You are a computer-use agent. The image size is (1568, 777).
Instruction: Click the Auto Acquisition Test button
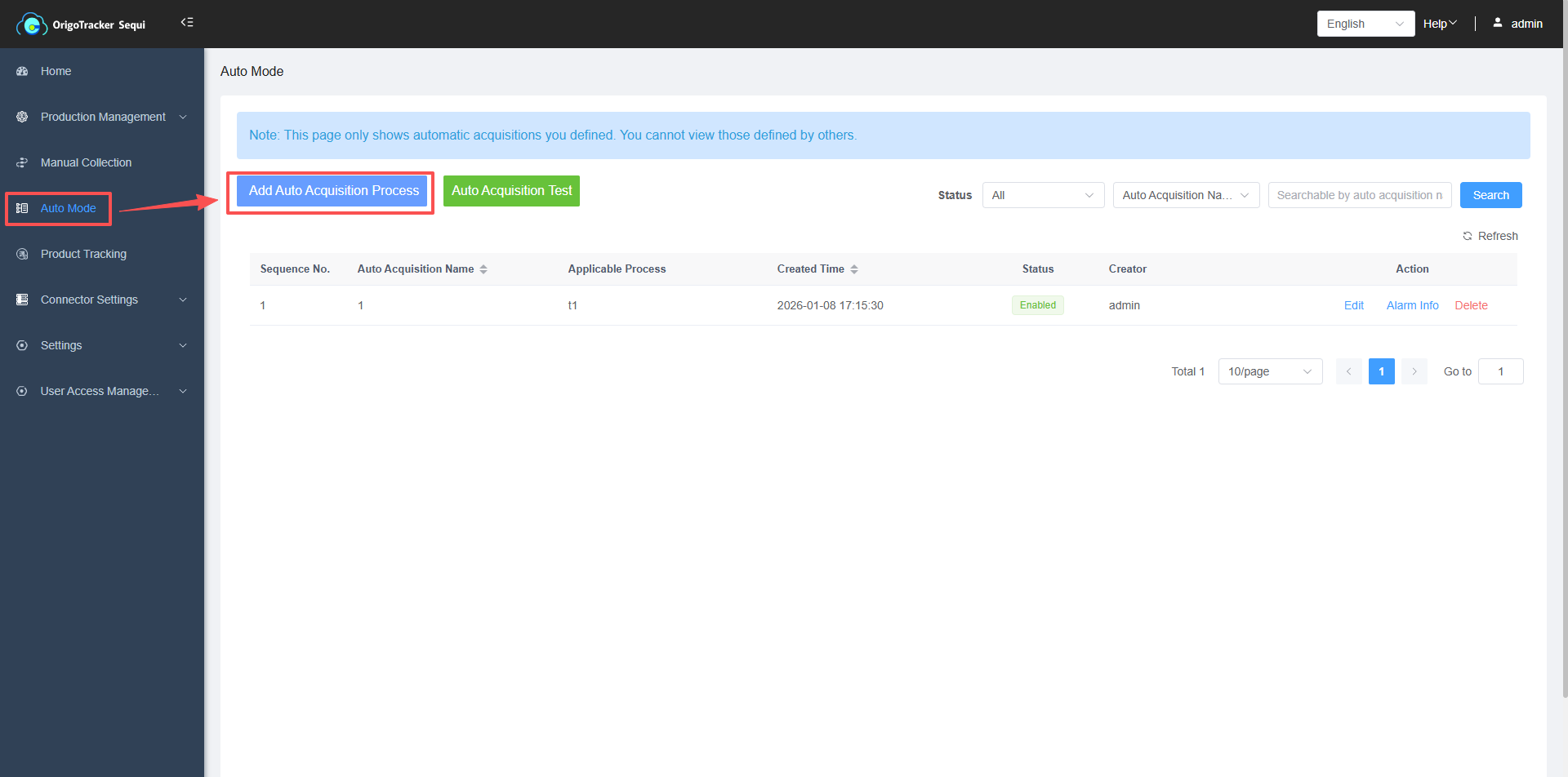pos(511,191)
